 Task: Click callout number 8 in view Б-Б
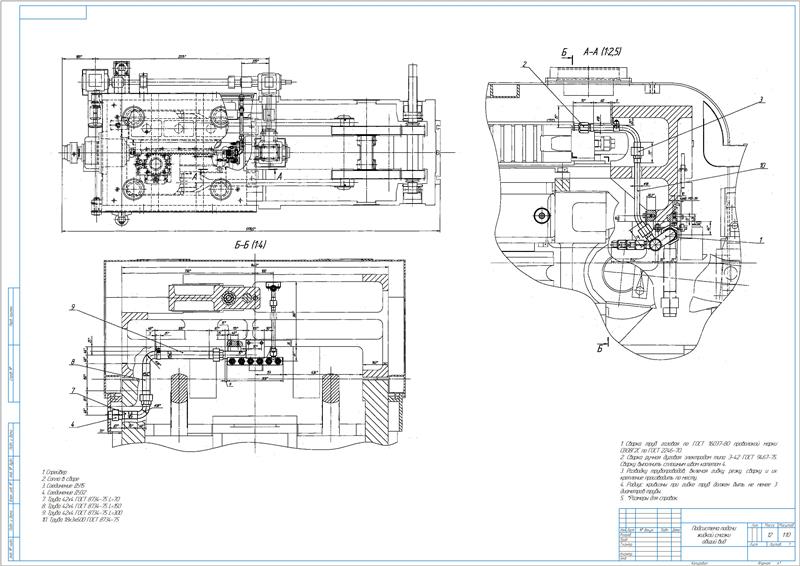click(73, 362)
